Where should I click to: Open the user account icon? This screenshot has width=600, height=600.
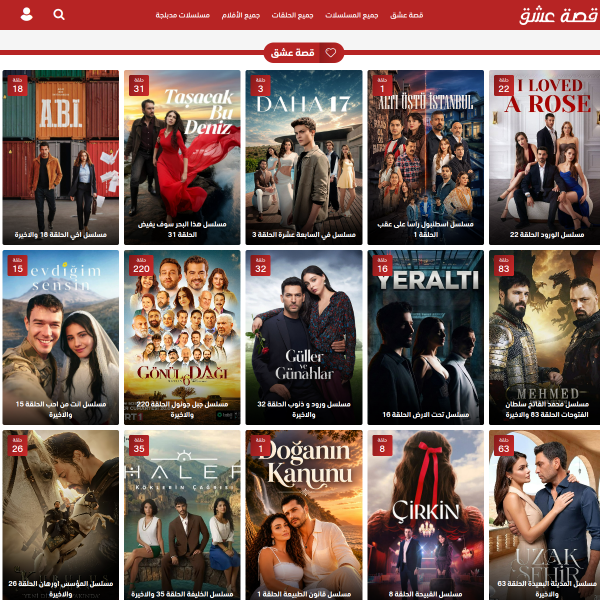(x=26, y=14)
